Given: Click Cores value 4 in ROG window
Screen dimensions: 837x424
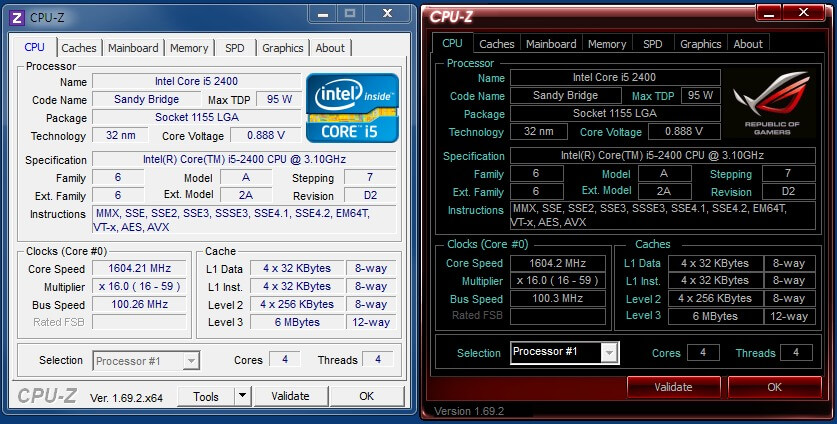Looking at the screenshot, I should click(x=702, y=352).
